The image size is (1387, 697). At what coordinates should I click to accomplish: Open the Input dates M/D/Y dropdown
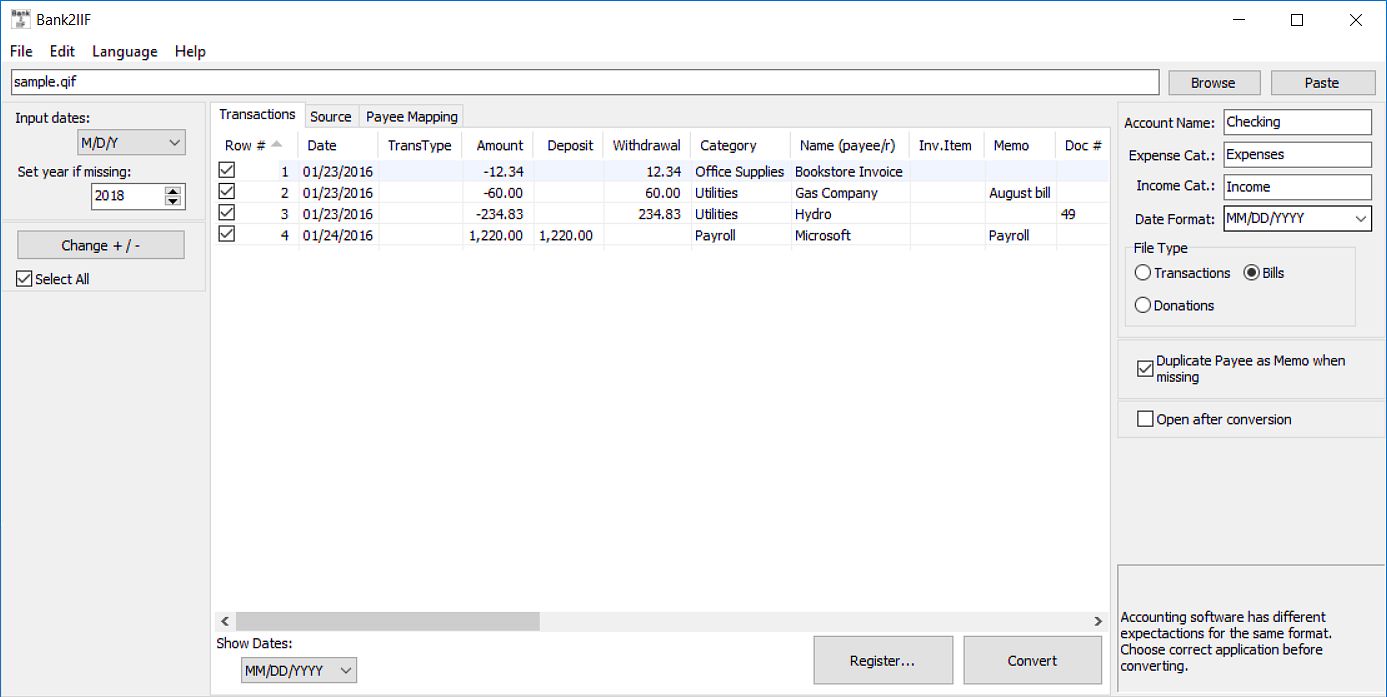pyautogui.click(x=131, y=143)
